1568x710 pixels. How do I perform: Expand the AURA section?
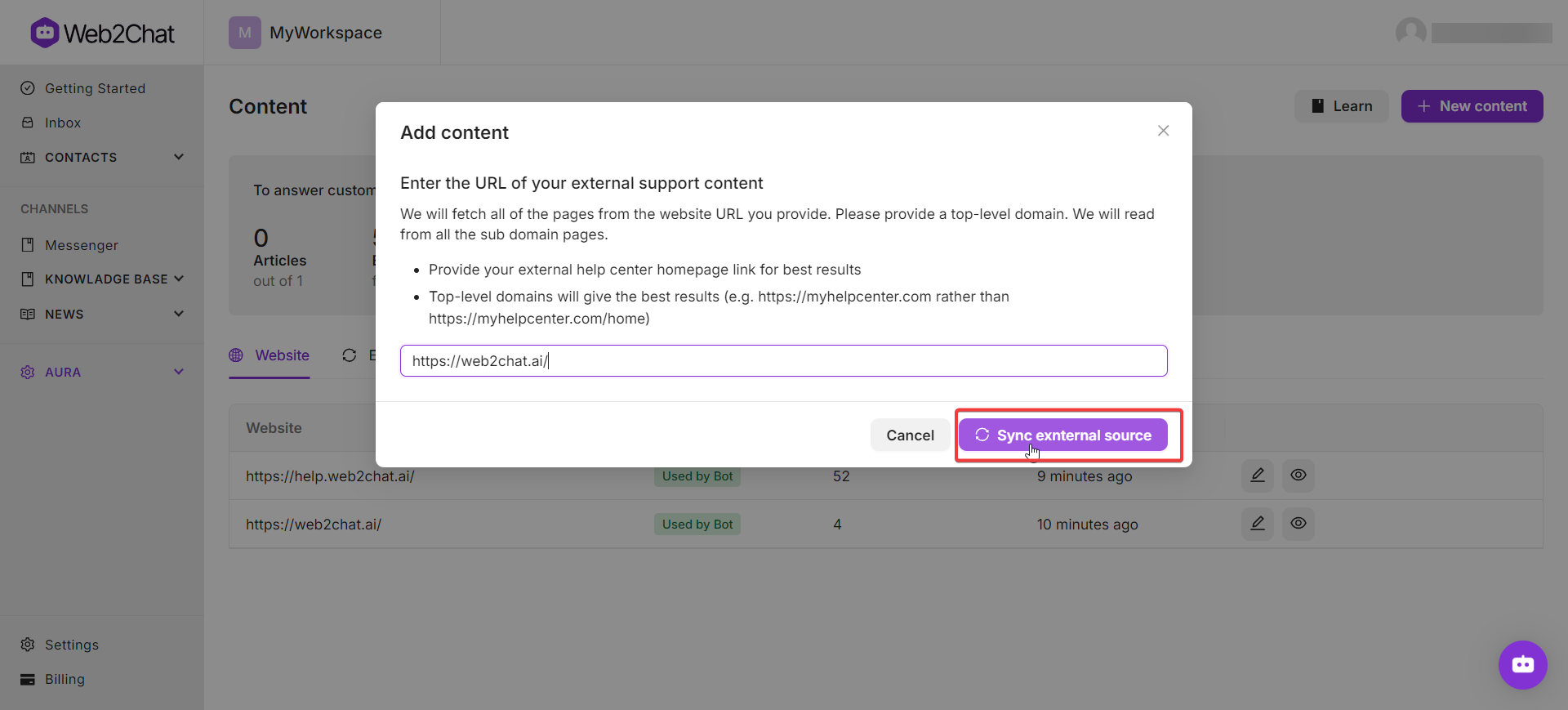pos(102,372)
